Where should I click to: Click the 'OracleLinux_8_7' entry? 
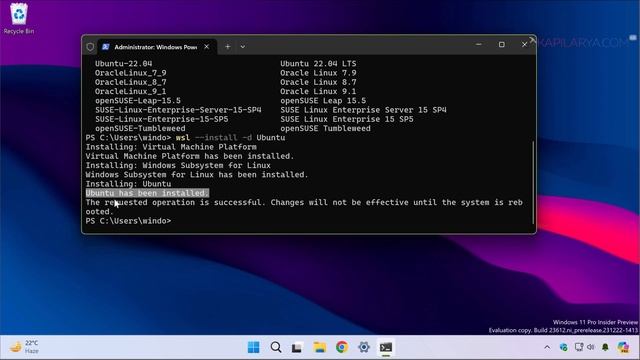click(131, 82)
